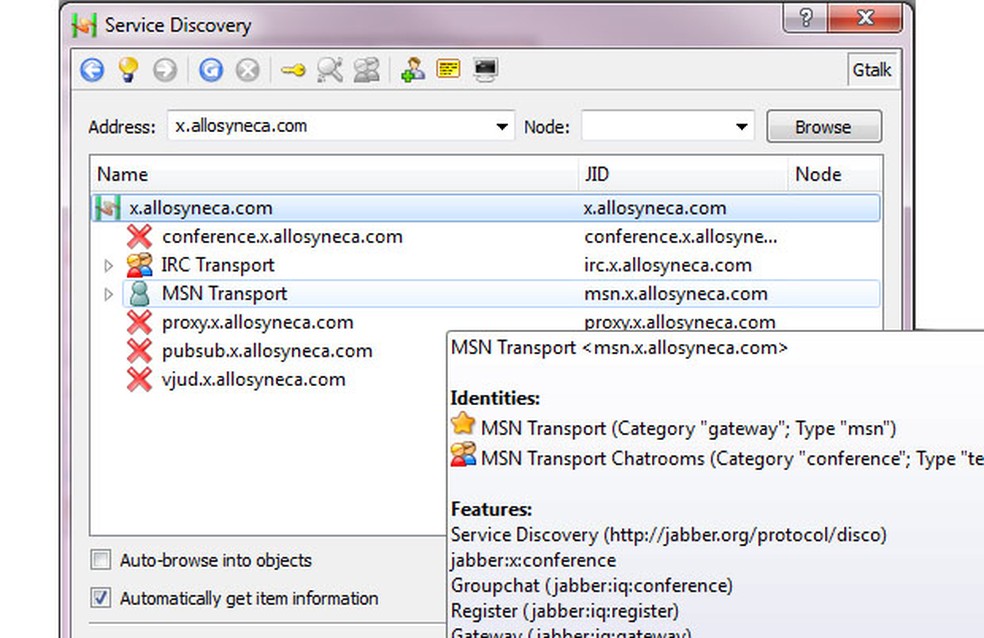This screenshot has height=638, width=984.
Task: Click the Gtalk account button
Action: [872, 70]
